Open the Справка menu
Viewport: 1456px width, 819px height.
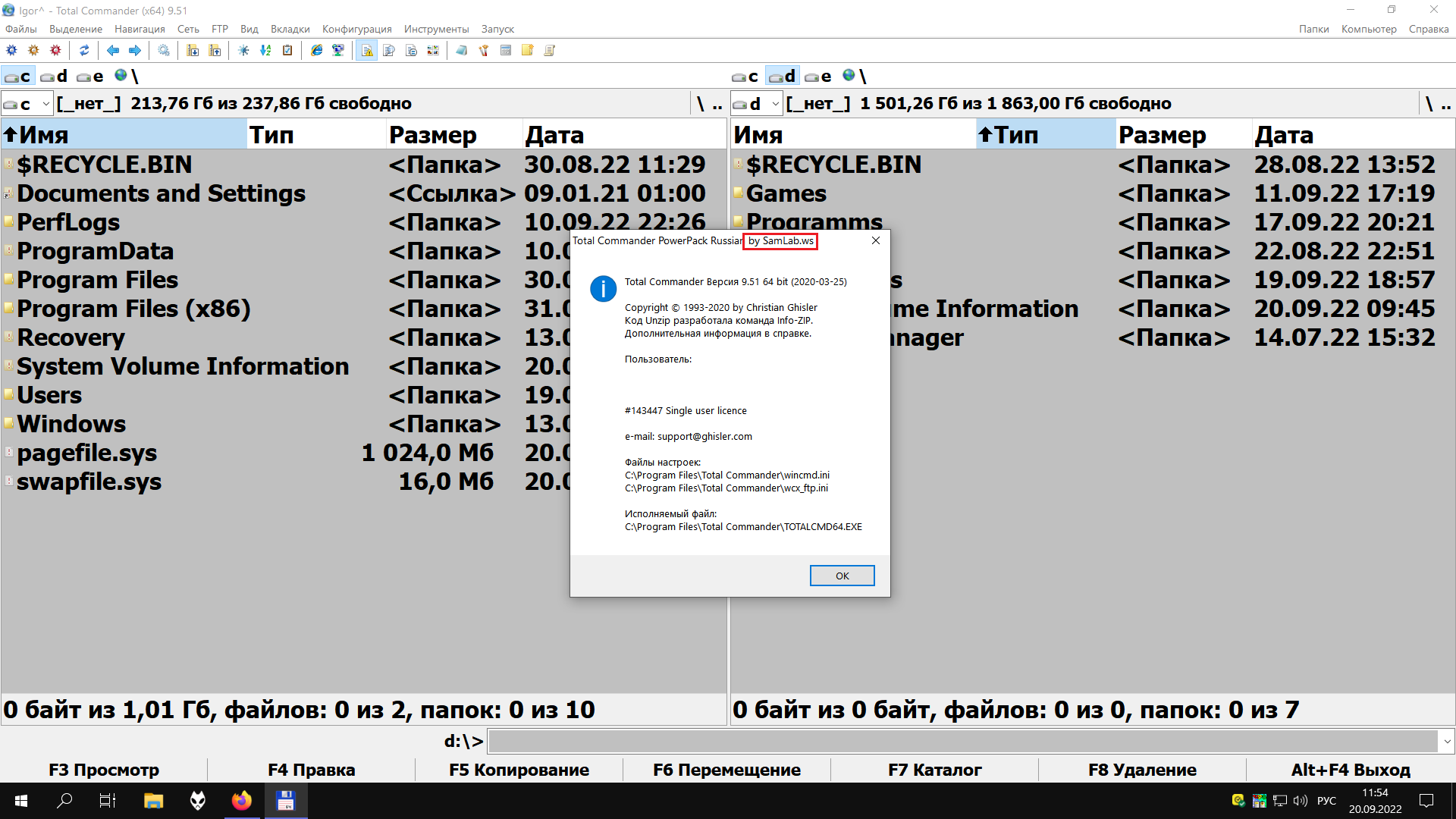1429,29
